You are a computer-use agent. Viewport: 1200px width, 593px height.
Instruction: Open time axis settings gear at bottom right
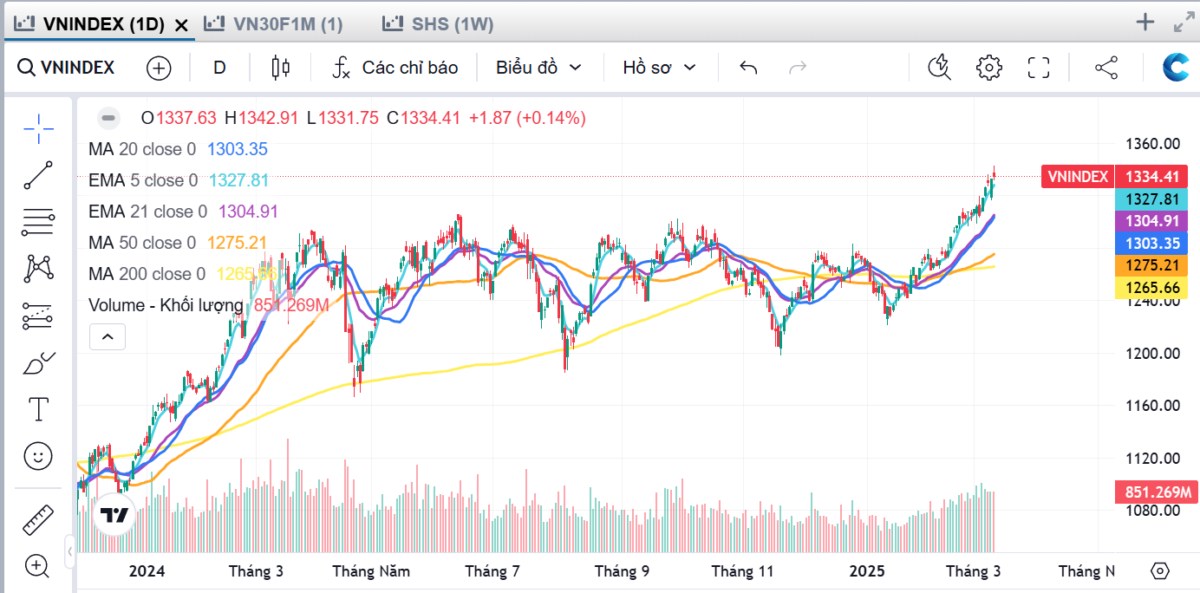point(1160,571)
